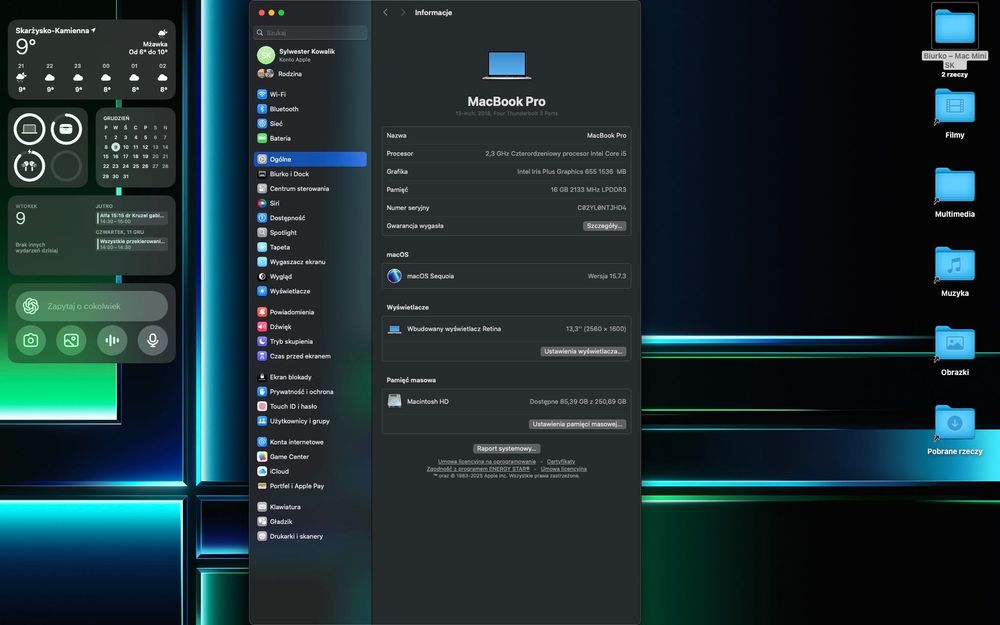The image size is (1000, 625).
Task: Open Biurko i Dock settings
Action: [310, 174]
